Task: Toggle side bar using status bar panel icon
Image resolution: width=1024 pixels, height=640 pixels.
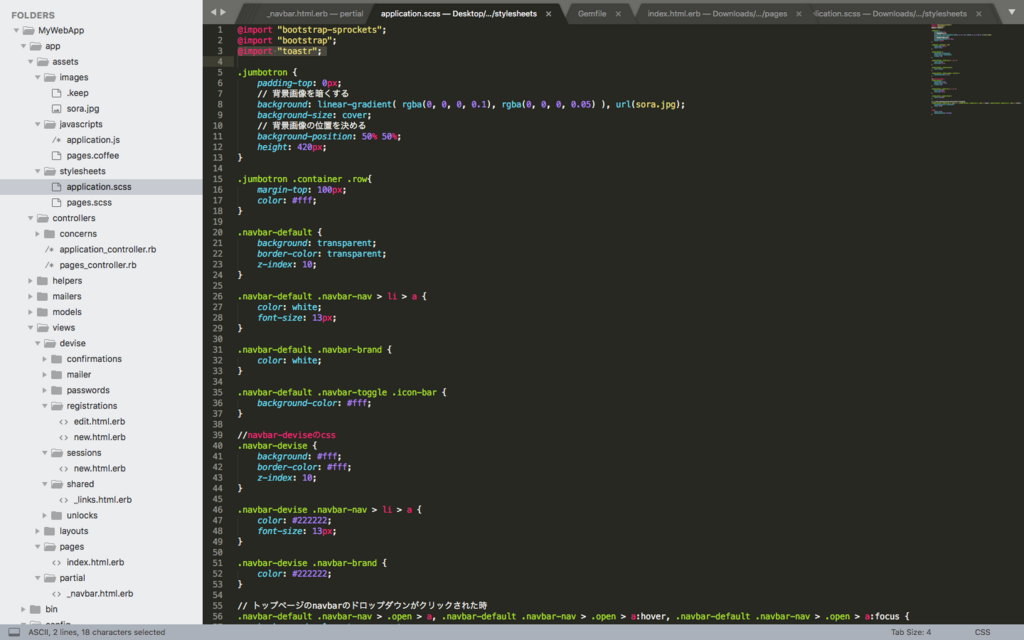Action: [x=14, y=632]
